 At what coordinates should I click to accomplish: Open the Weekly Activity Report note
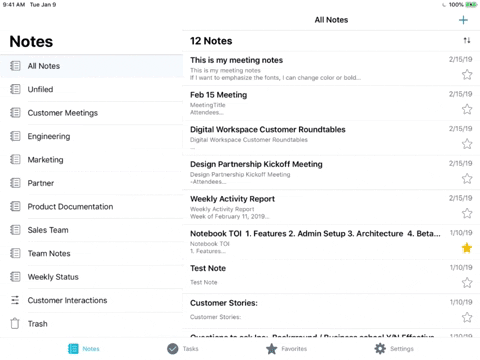(x=331, y=207)
